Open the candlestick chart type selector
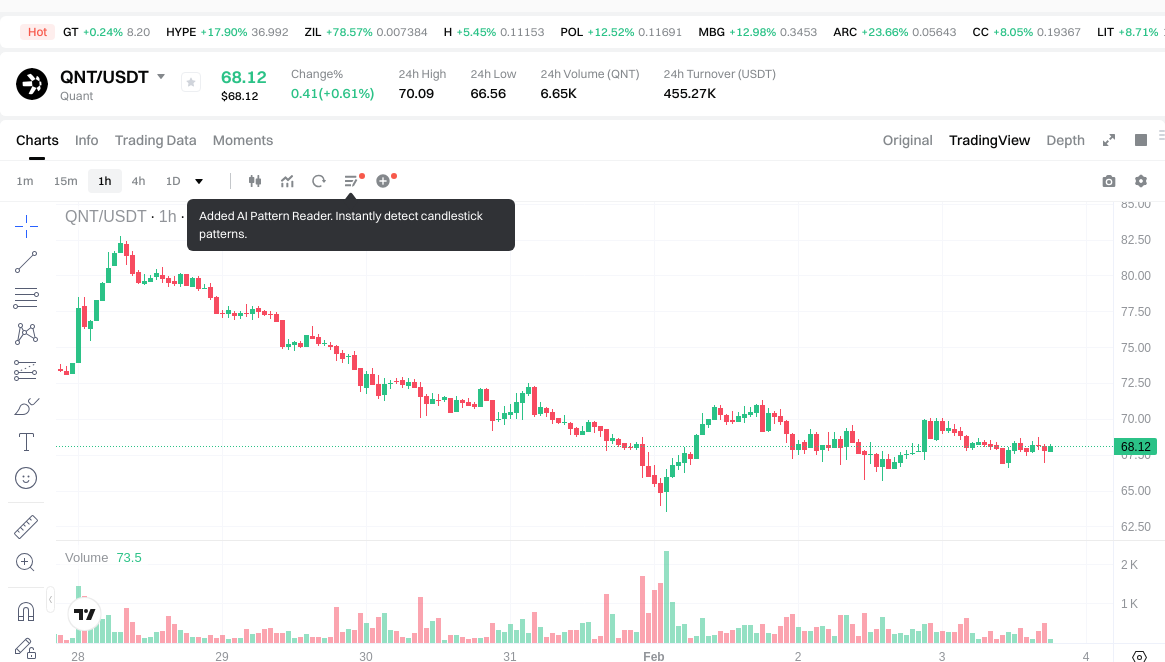1165x662 pixels. coord(254,181)
